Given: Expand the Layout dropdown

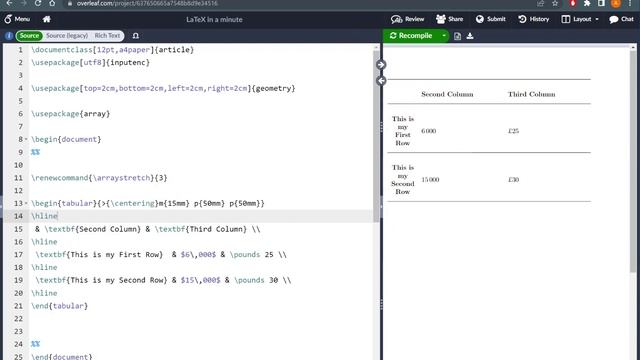Looking at the screenshot, I should (x=580, y=19).
